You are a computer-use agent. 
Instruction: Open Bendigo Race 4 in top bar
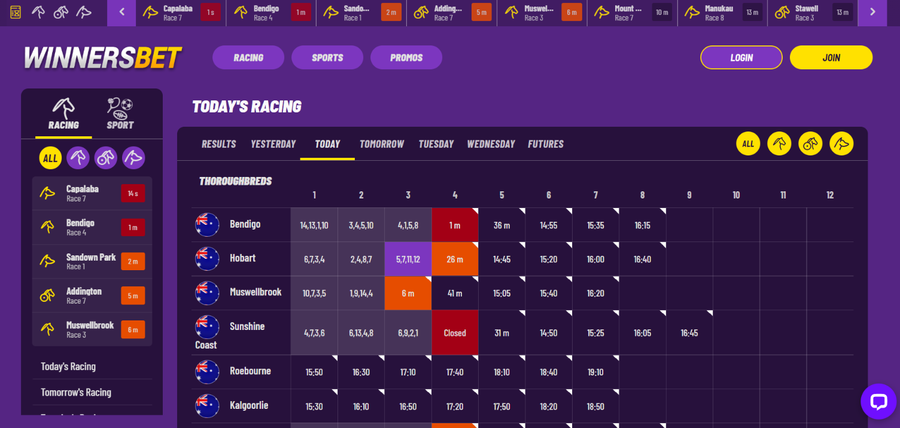[x=271, y=13]
